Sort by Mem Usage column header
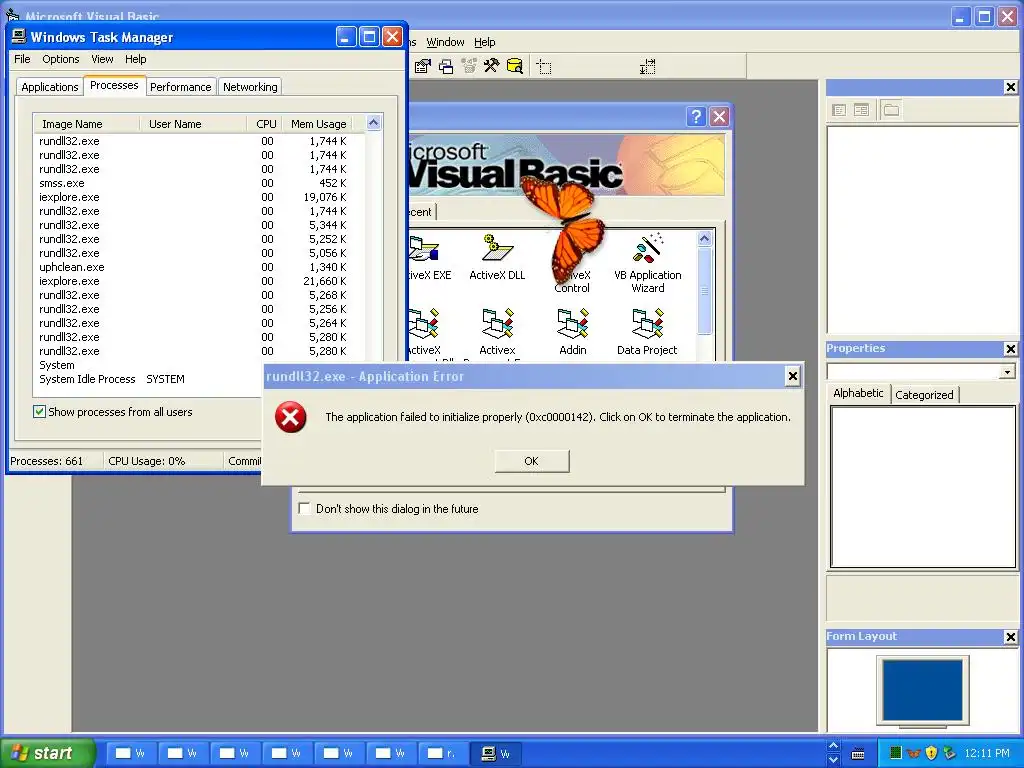Screen dimensions: 1024x768 (x=318, y=123)
